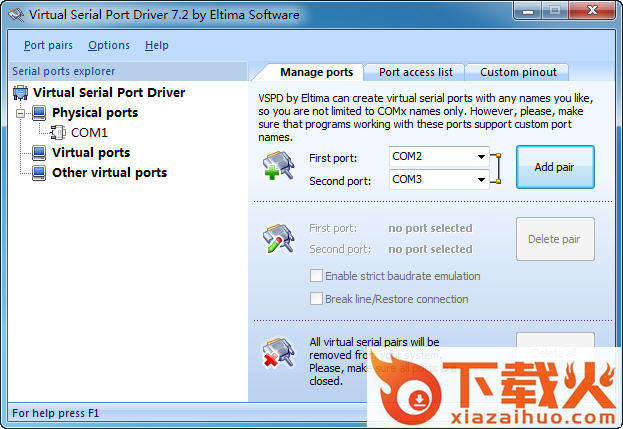Click the Delete pair button

[x=555, y=239]
